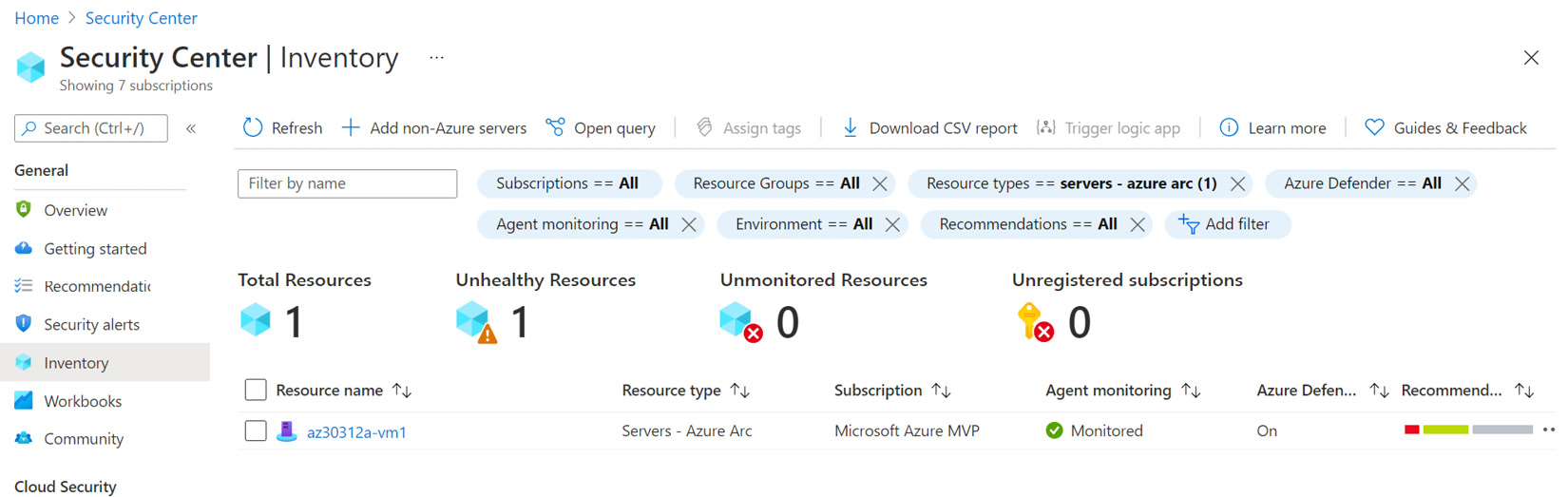This screenshot has width=1568, height=497.
Task: Click the Microsoft Azure MVP subscription cell
Action: [907, 430]
